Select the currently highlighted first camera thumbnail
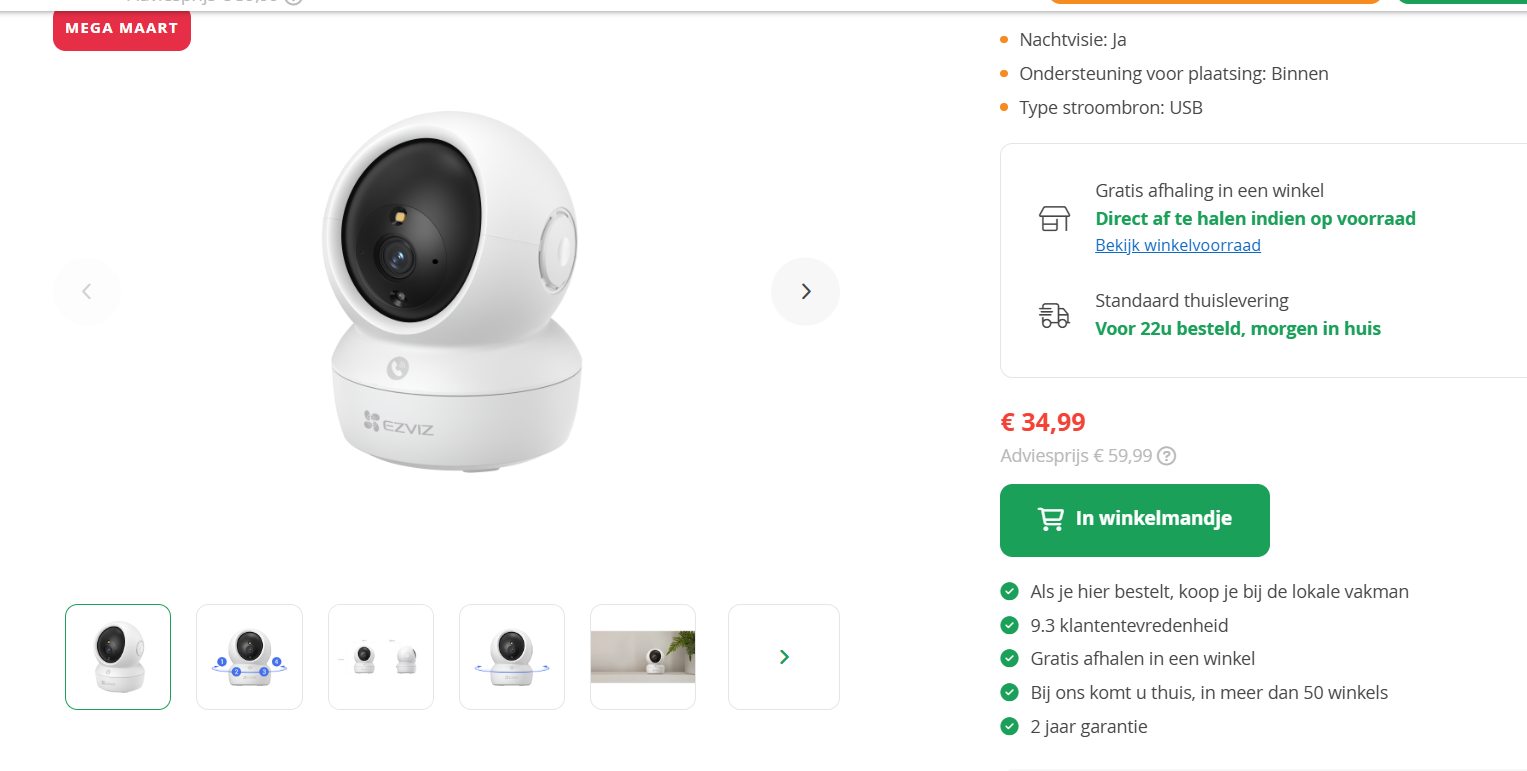1527x771 pixels. point(117,657)
